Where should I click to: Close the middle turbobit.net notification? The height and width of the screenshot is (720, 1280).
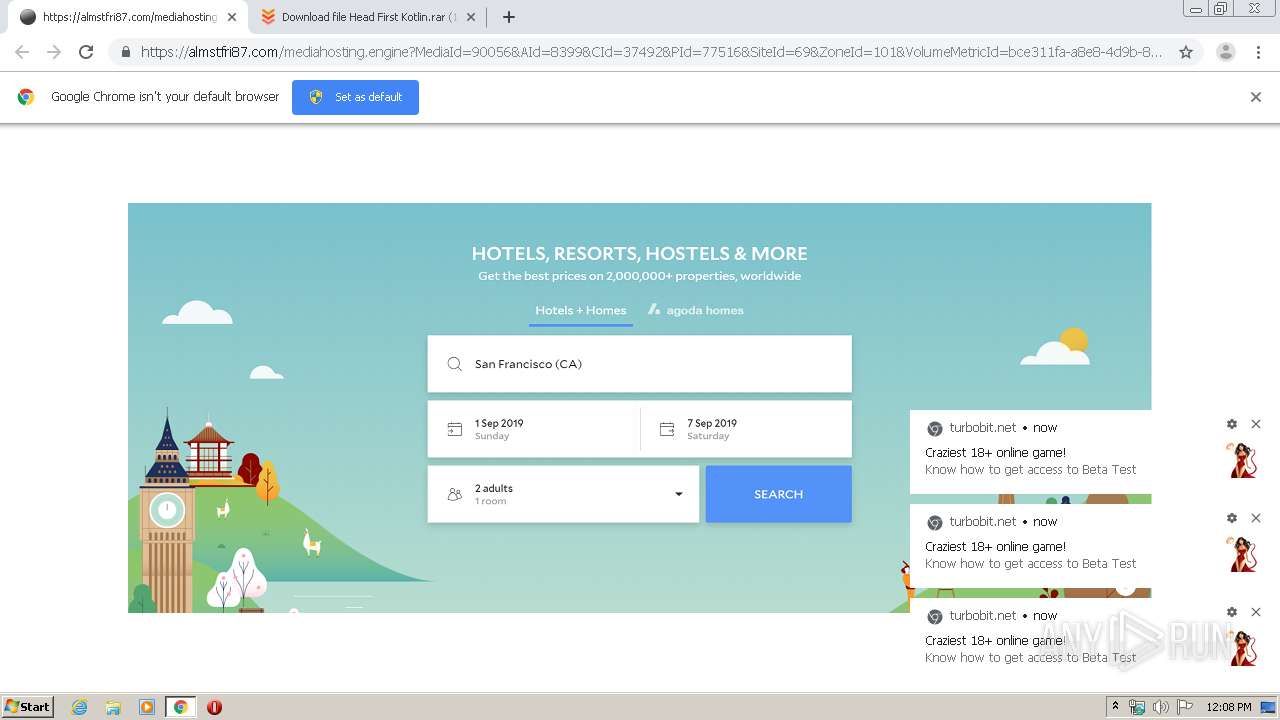(x=1256, y=518)
